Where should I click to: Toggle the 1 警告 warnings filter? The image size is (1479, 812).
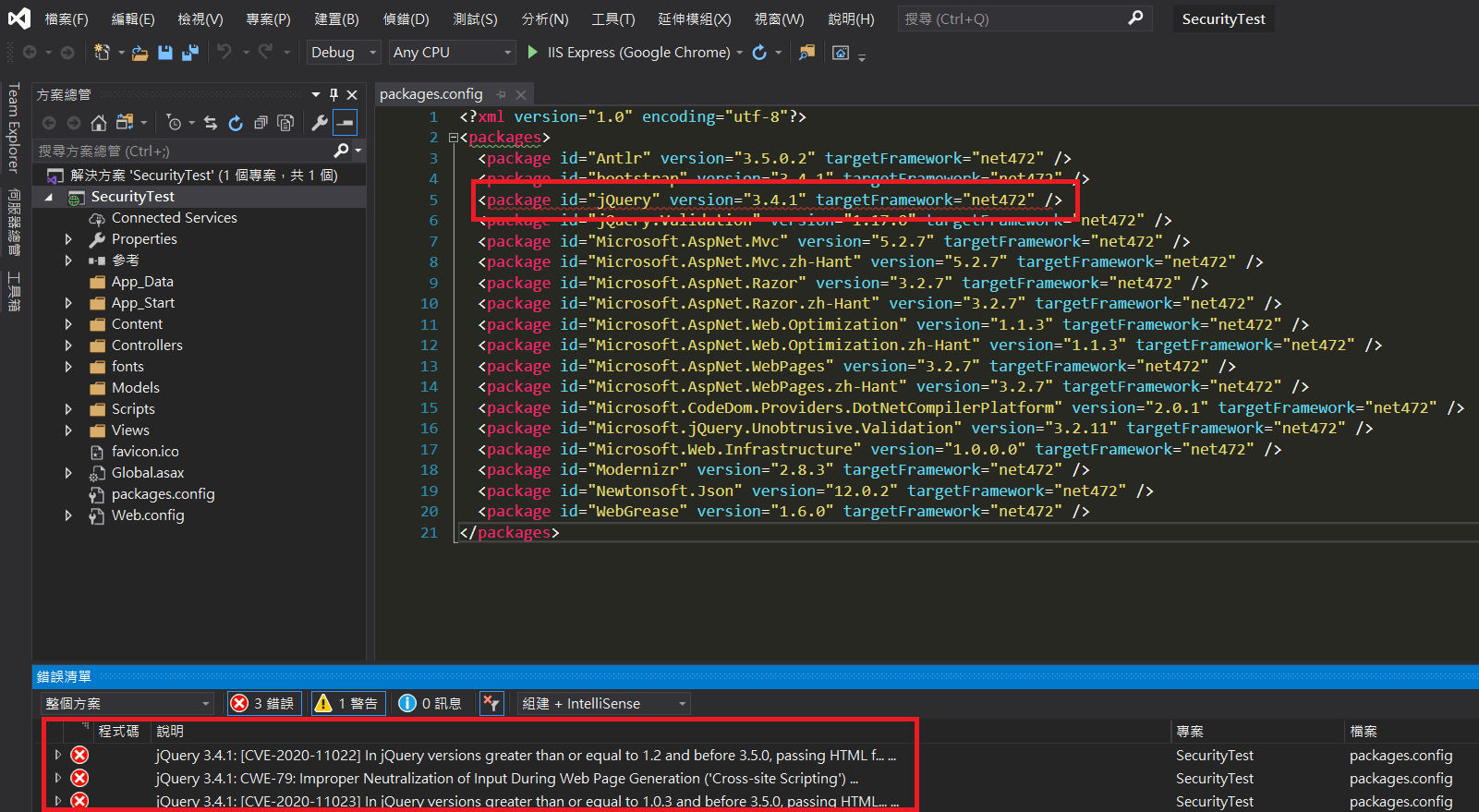click(x=348, y=704)
